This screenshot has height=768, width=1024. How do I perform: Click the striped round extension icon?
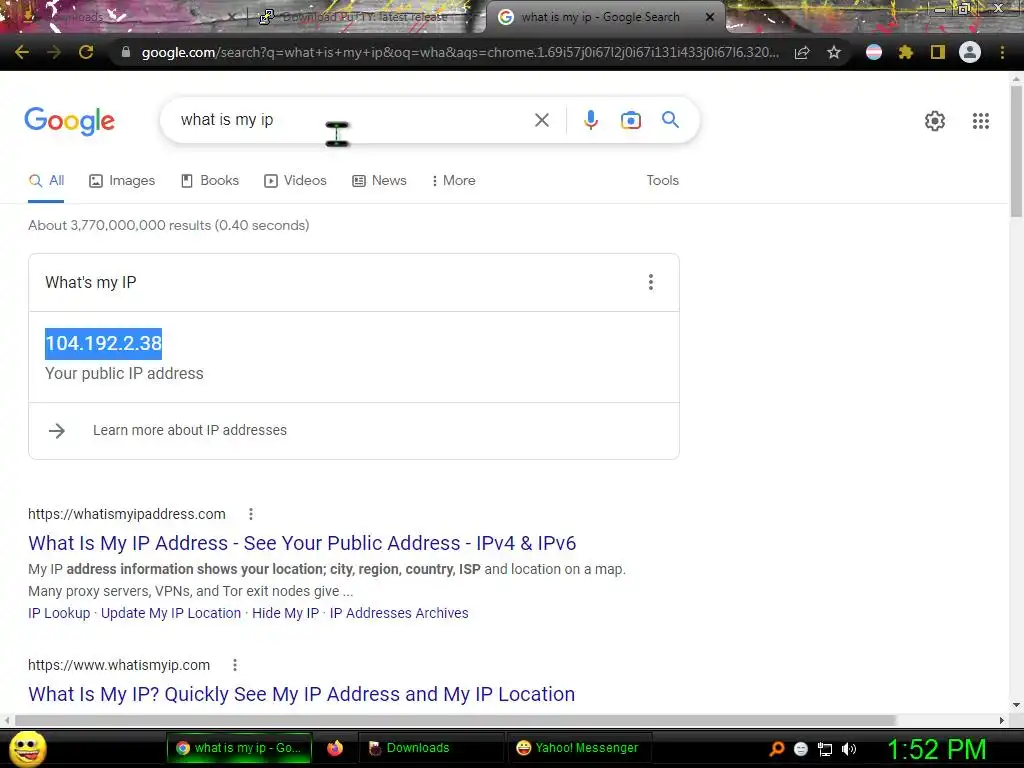click(x=874, y=52)
